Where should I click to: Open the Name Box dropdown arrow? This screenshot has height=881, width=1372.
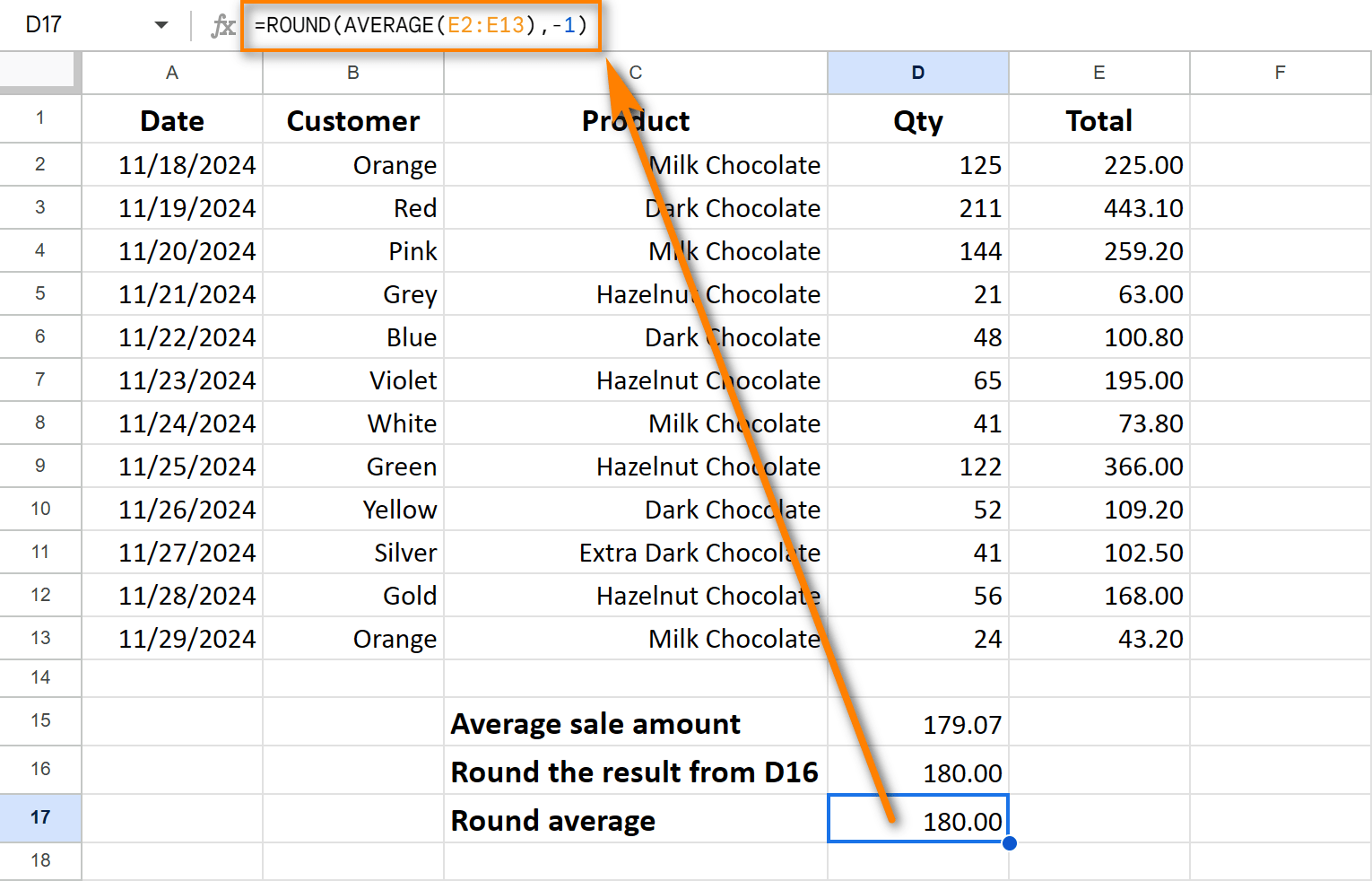tap(161, 25)
